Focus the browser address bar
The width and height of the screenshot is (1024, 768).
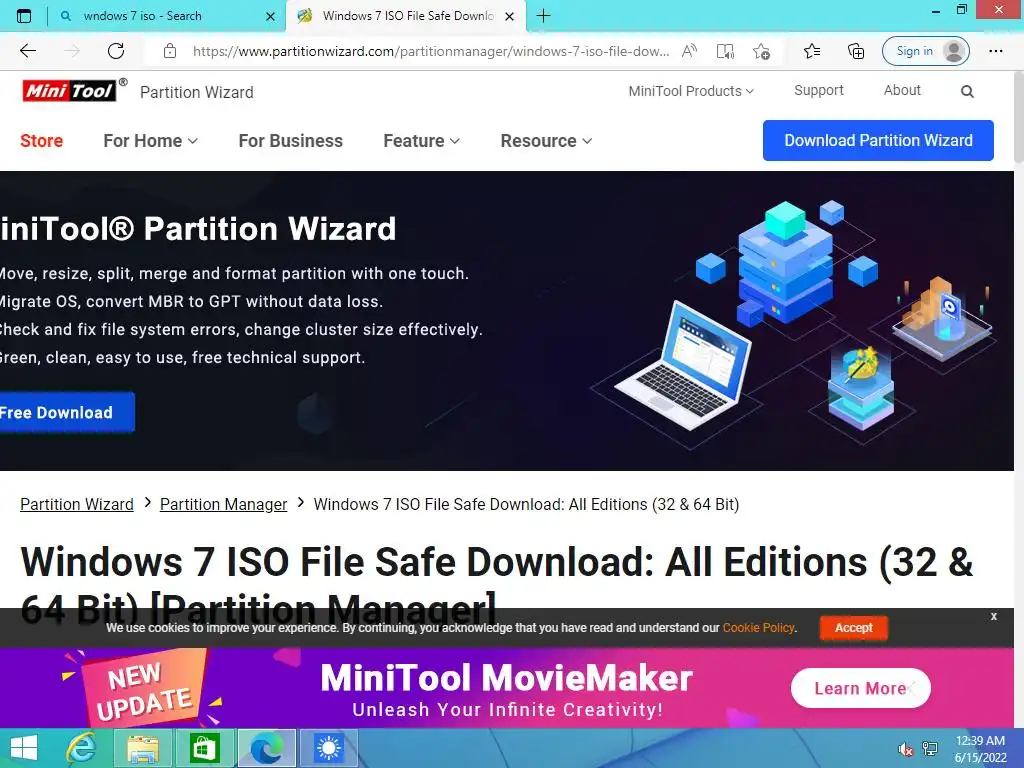(431, 51)
